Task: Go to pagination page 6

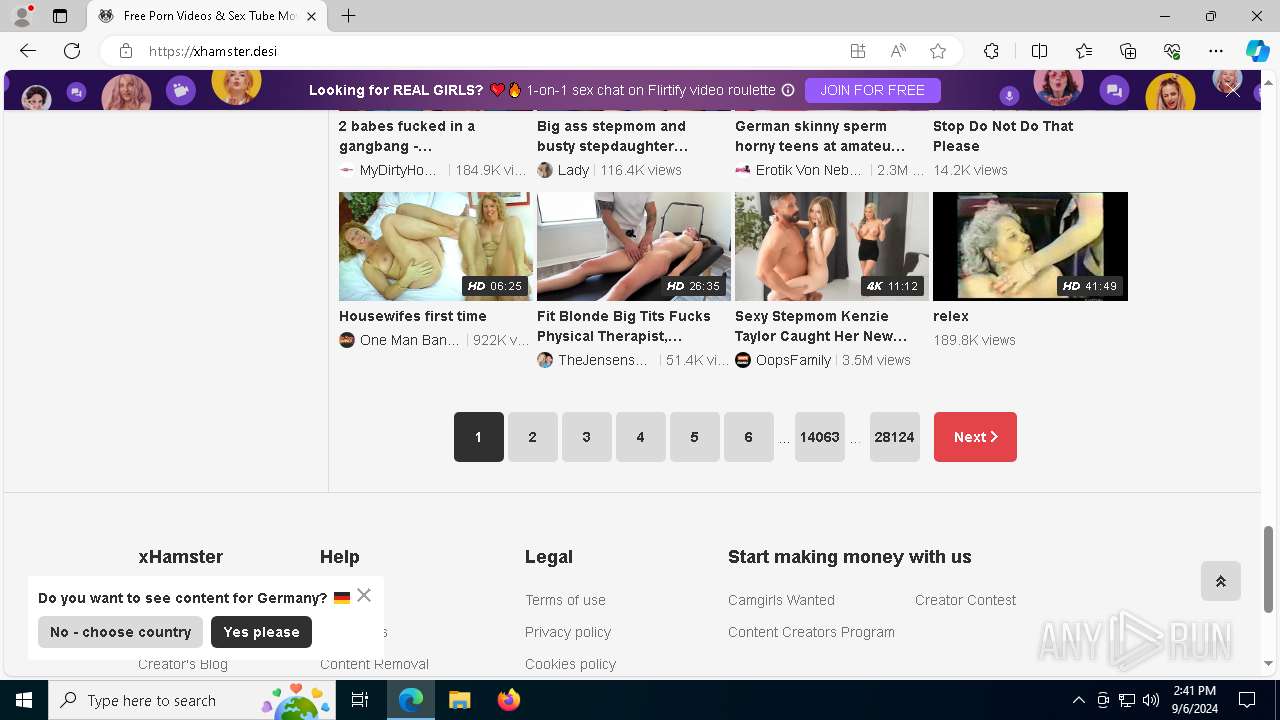Action: (749, 437)
